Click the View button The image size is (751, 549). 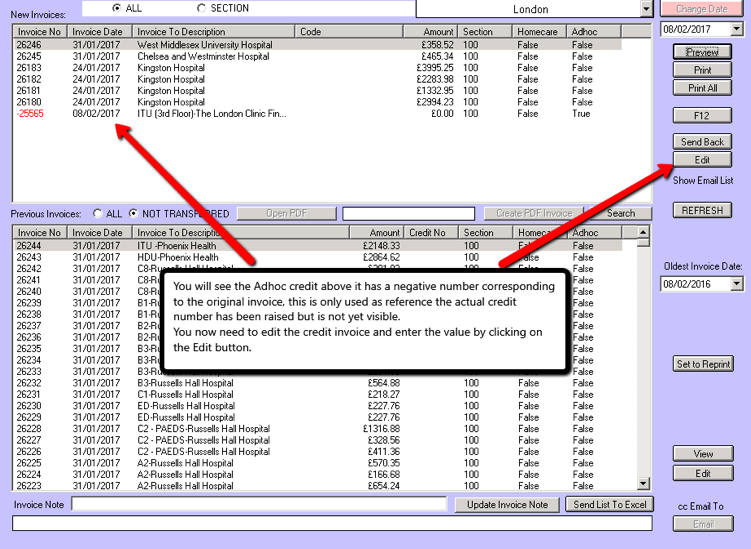(x=702, y=455)
